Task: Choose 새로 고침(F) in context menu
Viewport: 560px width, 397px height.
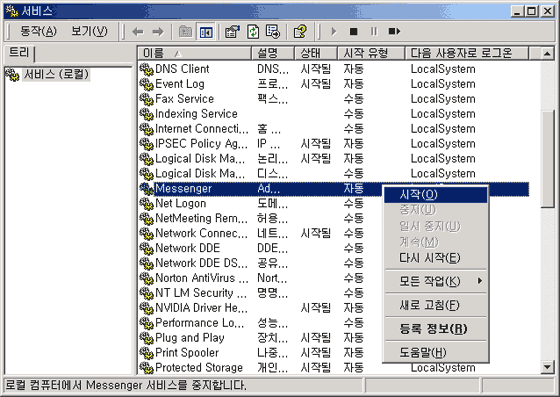Action: pos(436,305)
